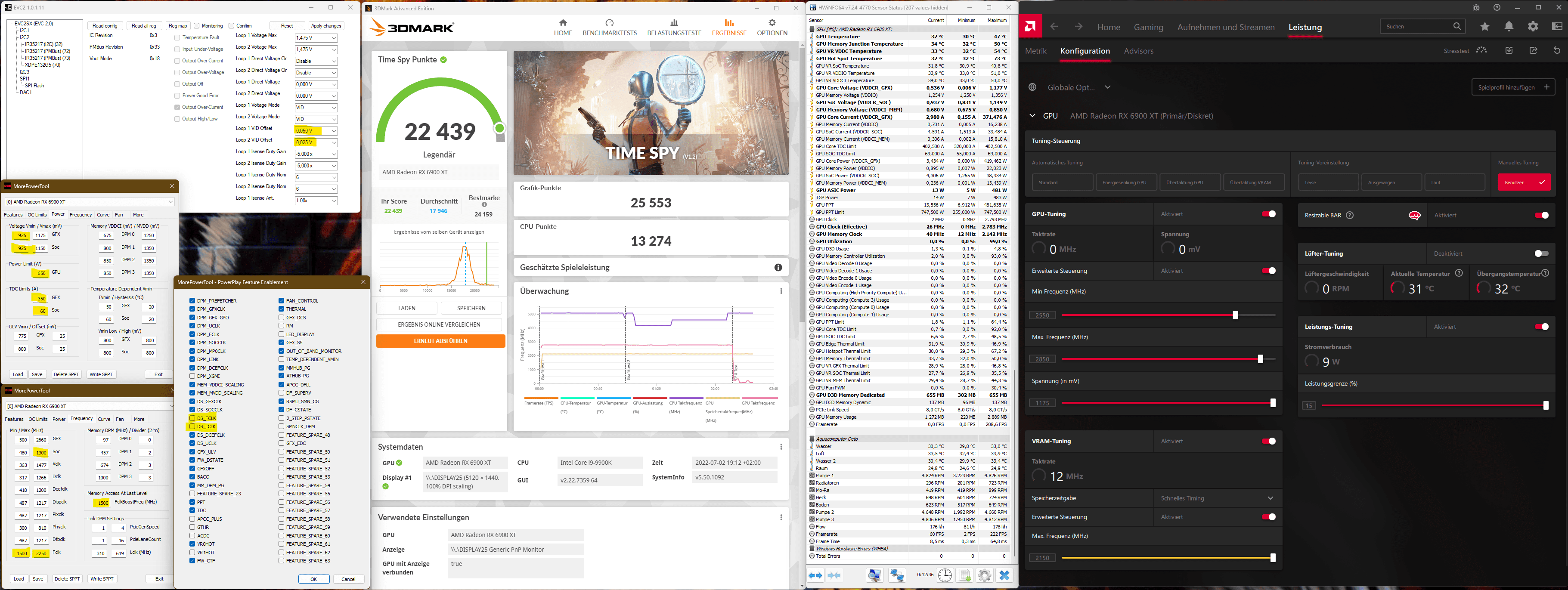
Task: Toggle AMD Software sidebar panel icon
Action: (1557, 26)
